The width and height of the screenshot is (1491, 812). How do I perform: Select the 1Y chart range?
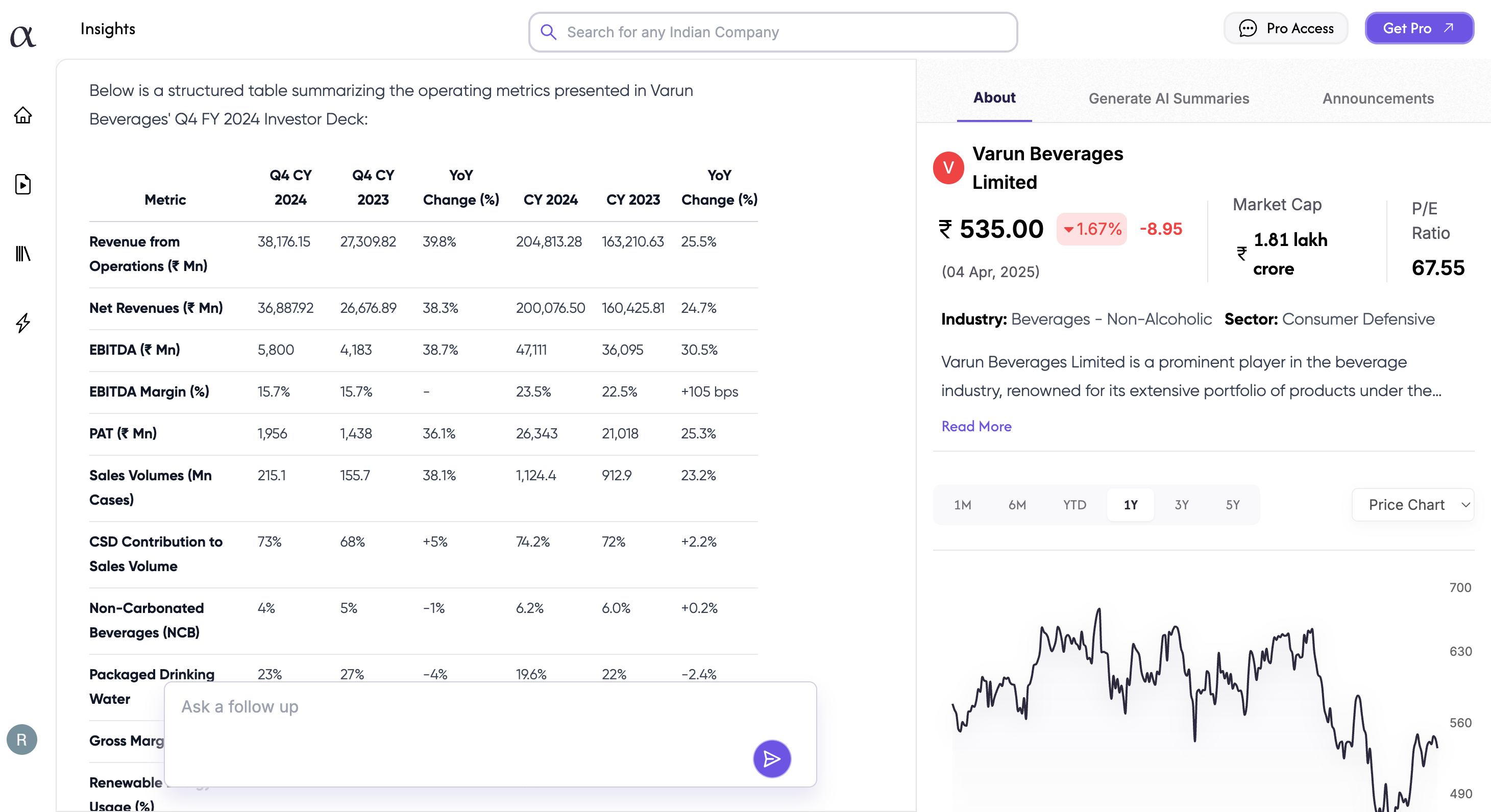[1131, 504]
